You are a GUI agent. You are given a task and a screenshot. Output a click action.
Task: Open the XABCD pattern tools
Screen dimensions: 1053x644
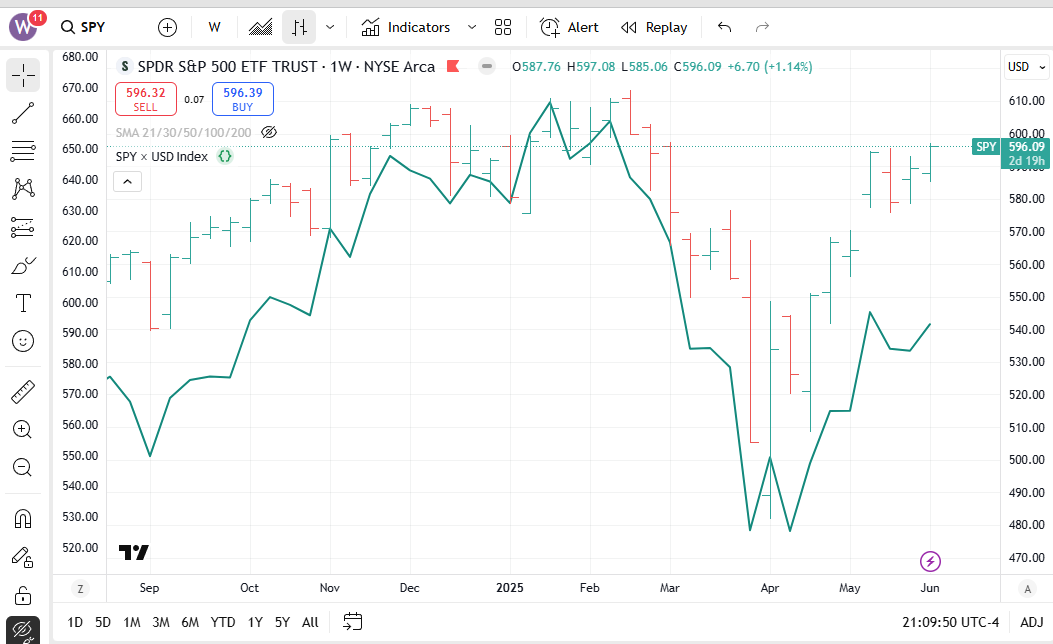(23, 189)
